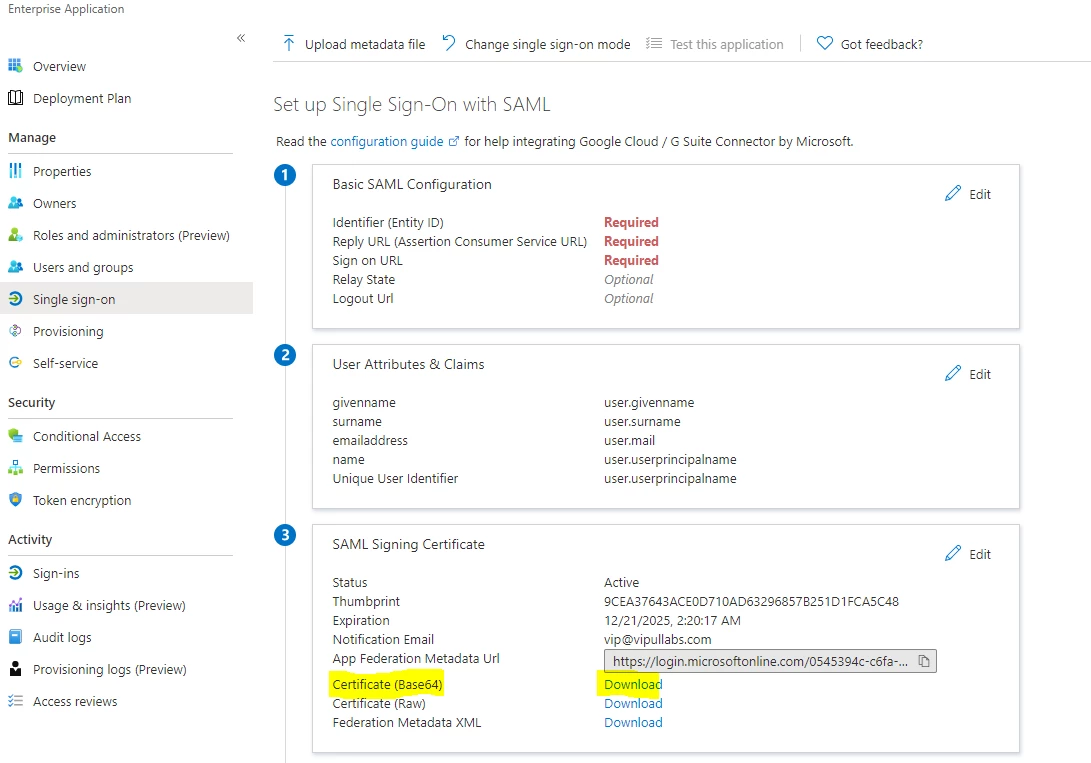Click the Audit logs icon
The height and width of the screenshot is (763, 1091).
point(15,637)
